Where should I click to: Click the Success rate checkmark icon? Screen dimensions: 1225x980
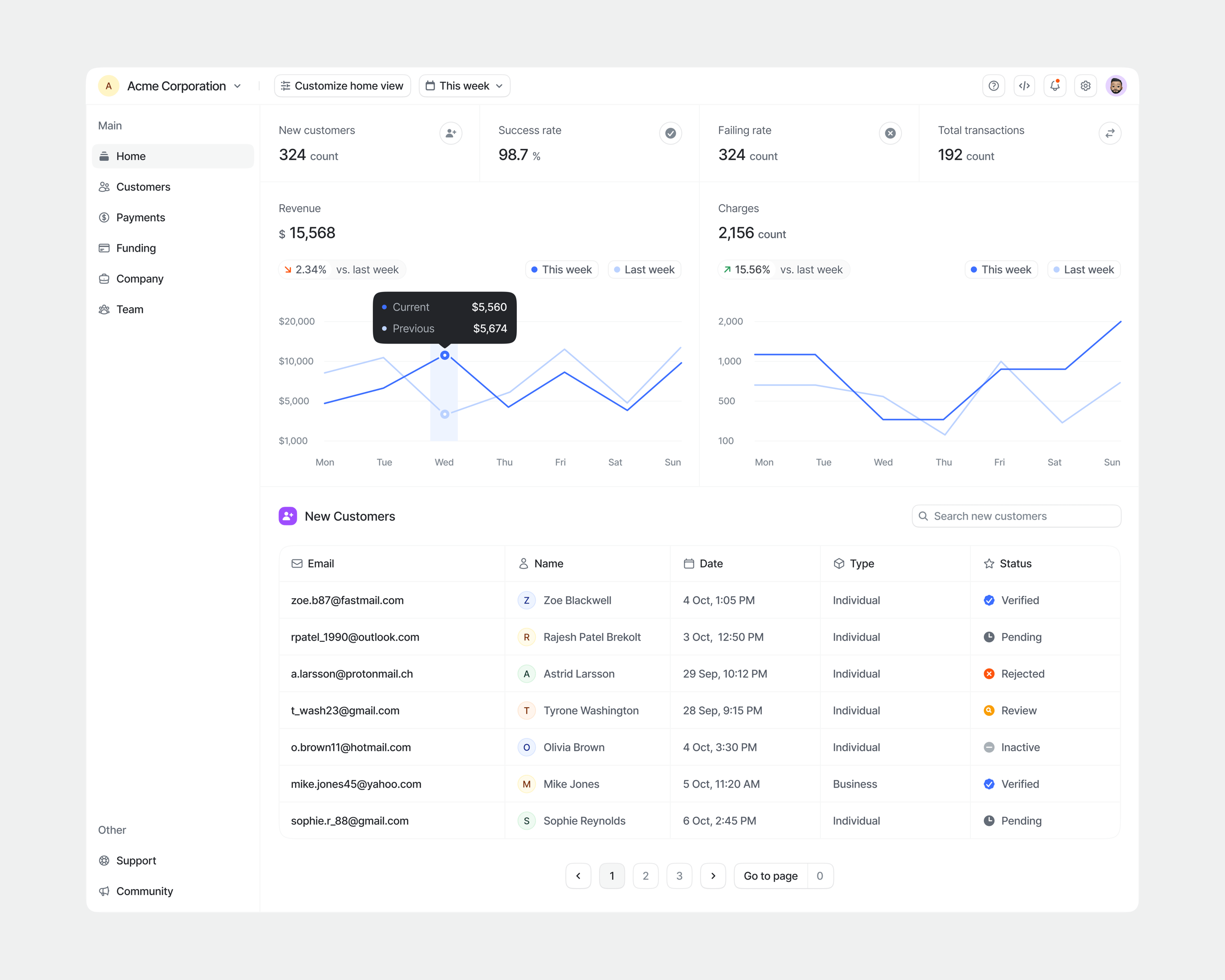(x=670, y=133)
